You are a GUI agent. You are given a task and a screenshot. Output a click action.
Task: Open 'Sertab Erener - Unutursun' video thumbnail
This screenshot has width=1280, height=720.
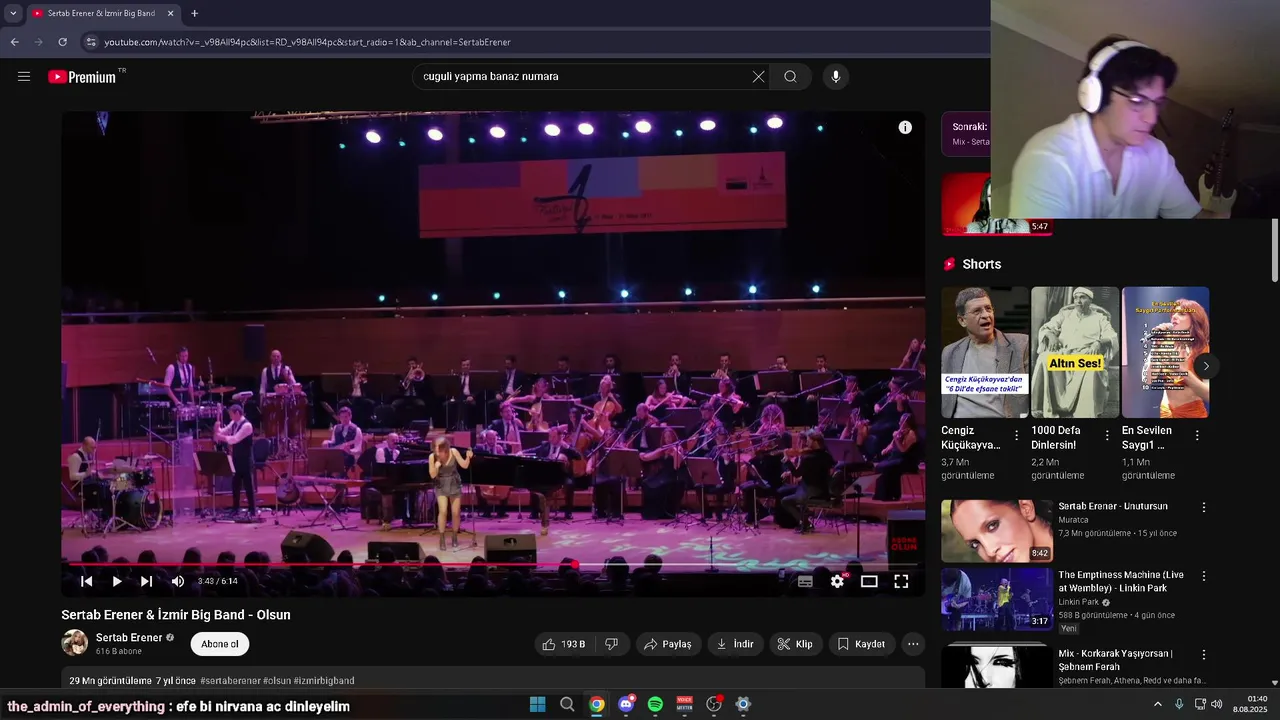997,531
